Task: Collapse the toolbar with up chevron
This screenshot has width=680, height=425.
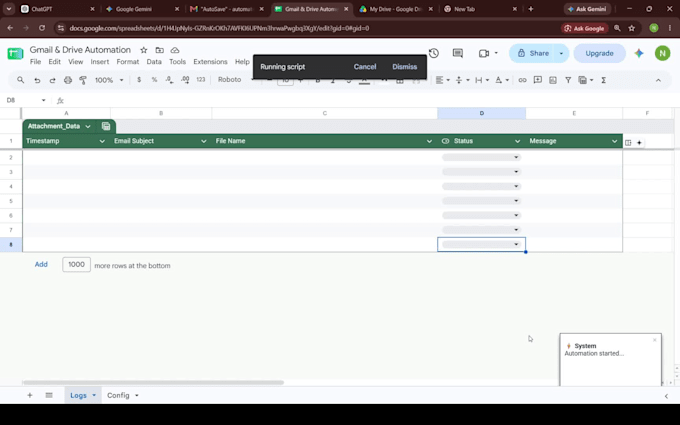Action: (x=658, y=80)
